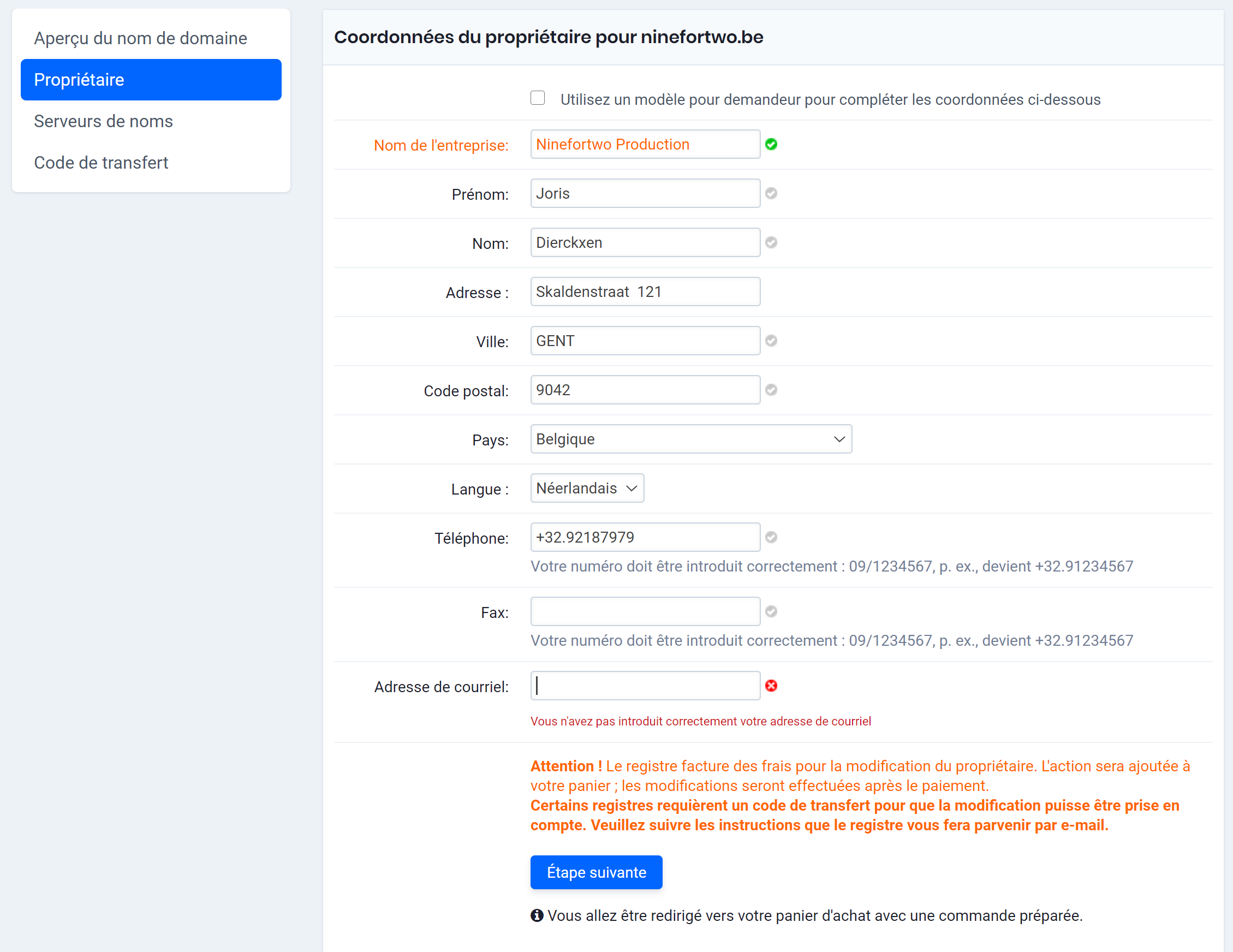Viewport: 1233px width, 952px height.
Task: Expand the country selector chevron arrow
Action: coord(839,439)
